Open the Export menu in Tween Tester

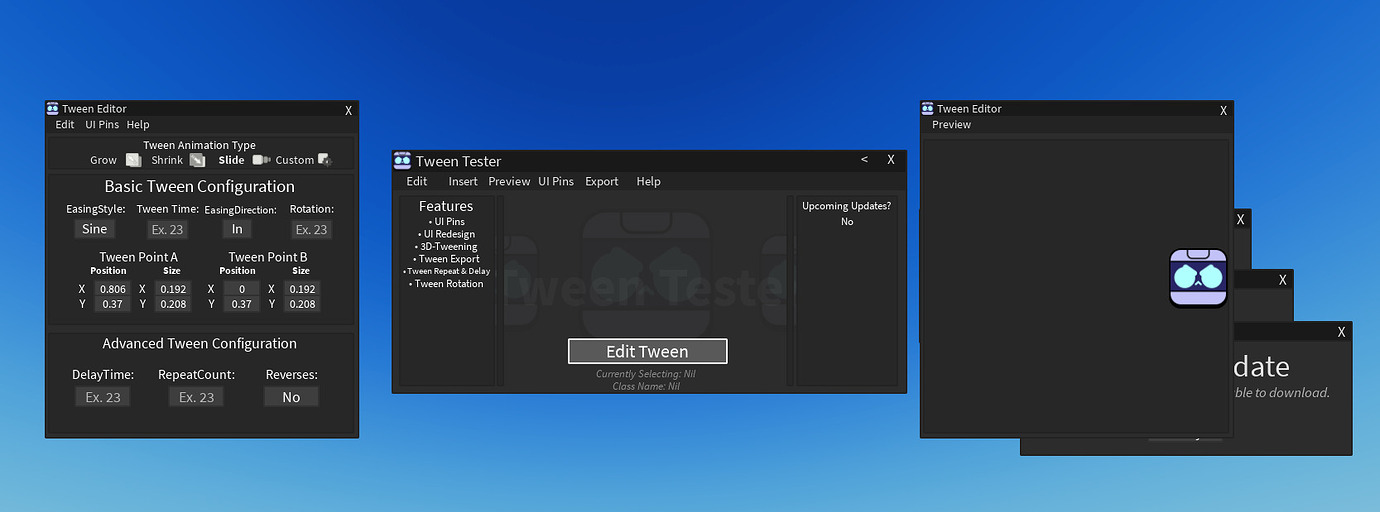click(x=601, y=182)
